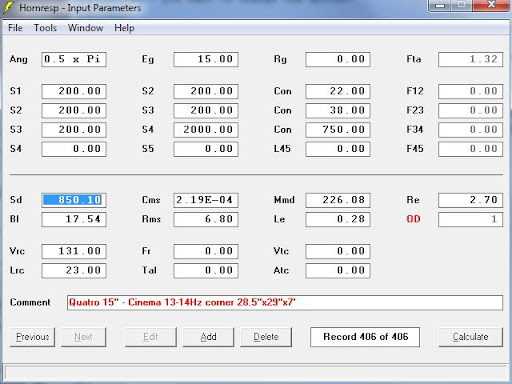This screenshot has height=384, width=512.
Task: Click the Fta label text
Action: pos(414,59)
